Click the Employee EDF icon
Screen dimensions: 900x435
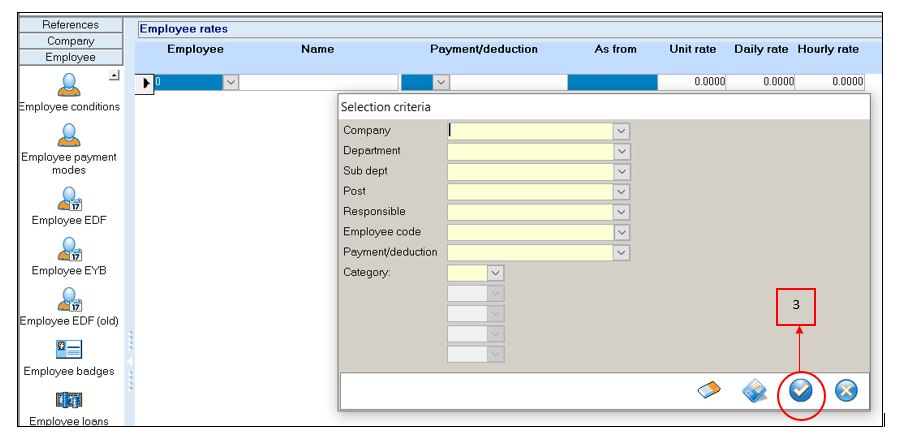click(x=69, y=197)
